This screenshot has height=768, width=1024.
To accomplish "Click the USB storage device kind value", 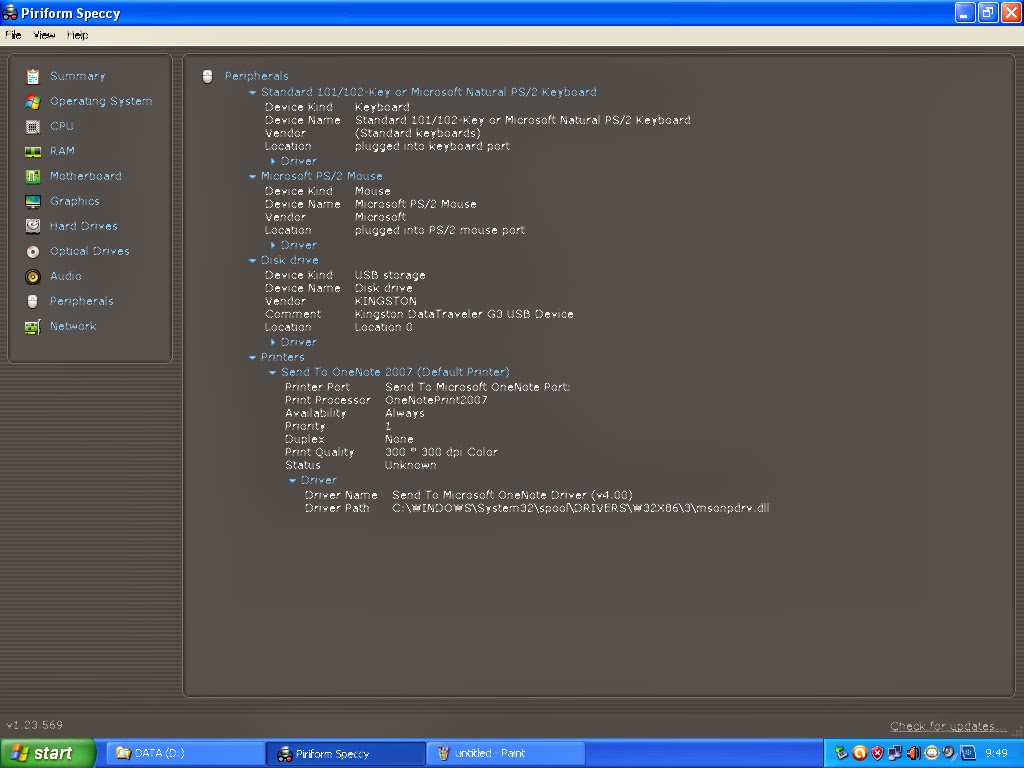I will [390, 276].
